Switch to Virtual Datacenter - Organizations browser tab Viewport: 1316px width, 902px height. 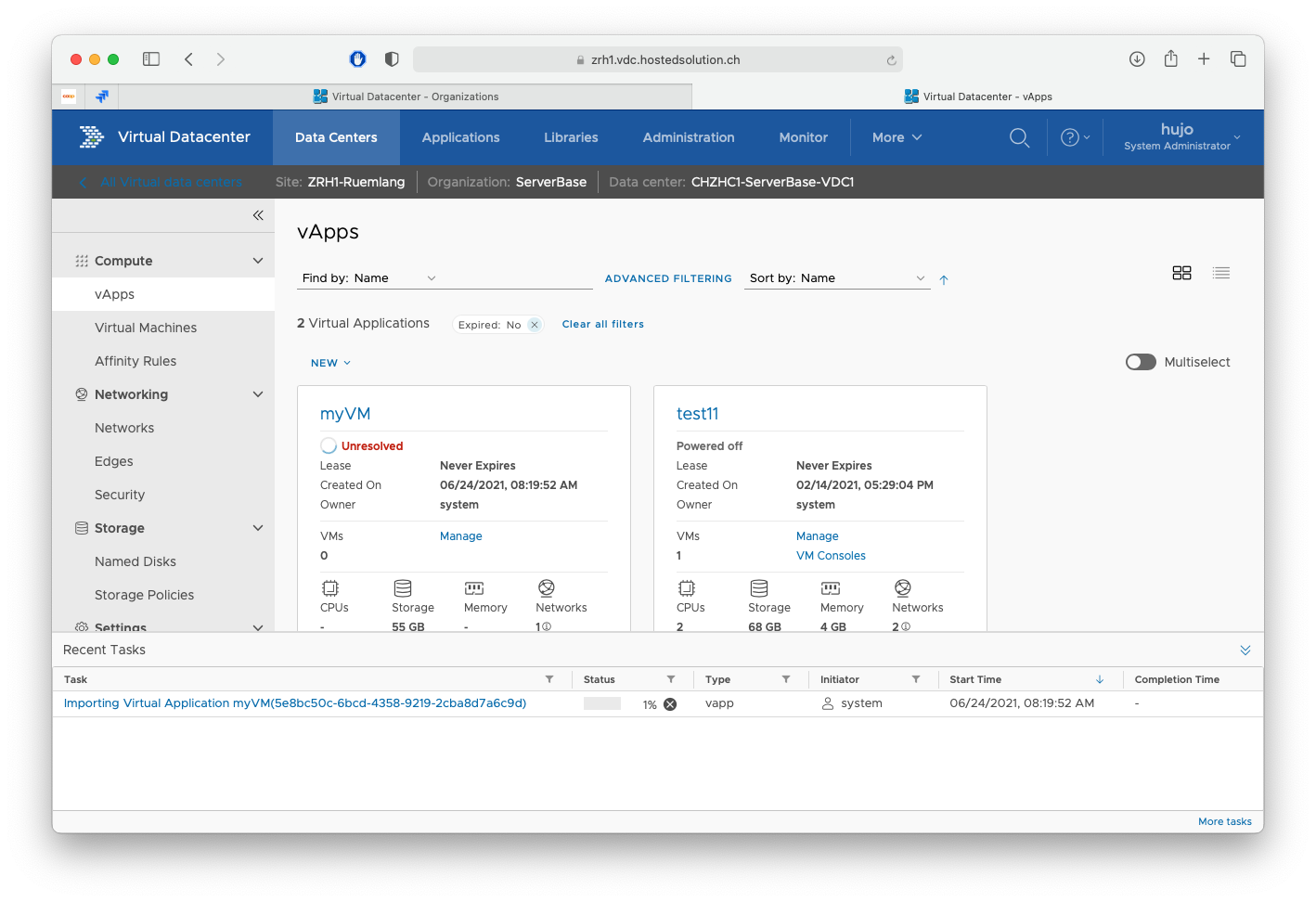[406, 97]
